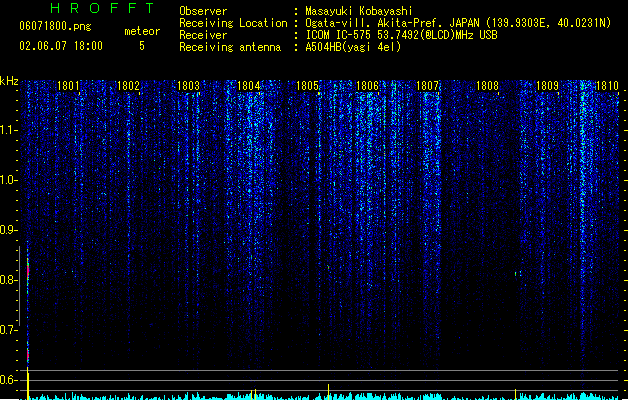Click the 0.8 kHz axis label

coord(8,280)
